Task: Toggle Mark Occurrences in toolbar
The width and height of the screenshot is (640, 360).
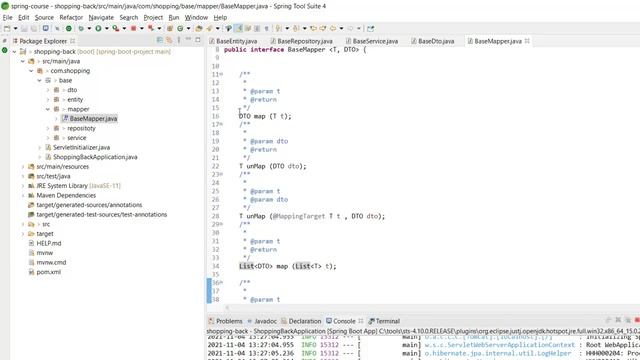Action: pyautogui.click(x=238, y=29)
